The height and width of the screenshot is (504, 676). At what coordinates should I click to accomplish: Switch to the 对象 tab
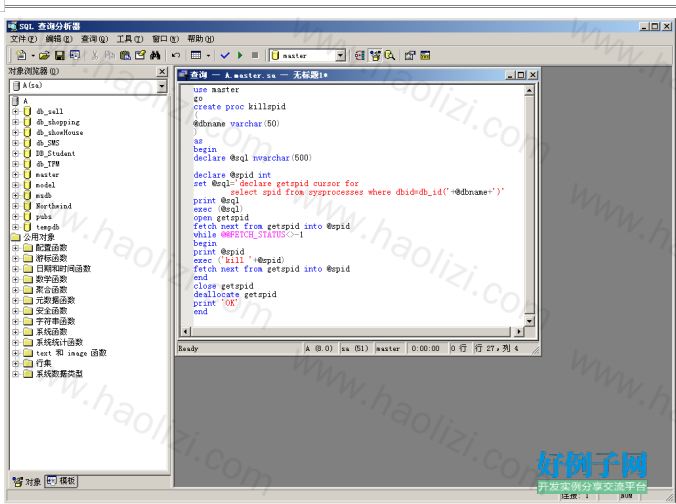[x=27, y=481]
